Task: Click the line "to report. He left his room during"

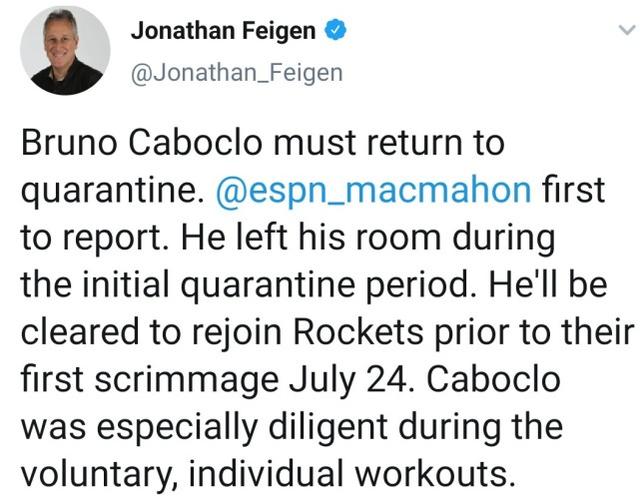Action: 288,237
